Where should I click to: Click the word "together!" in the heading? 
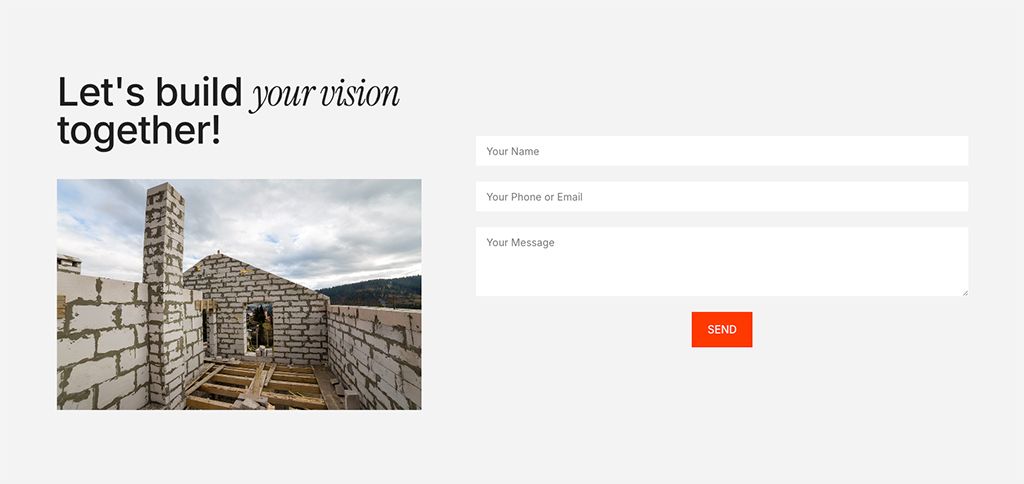click(139, 131)
